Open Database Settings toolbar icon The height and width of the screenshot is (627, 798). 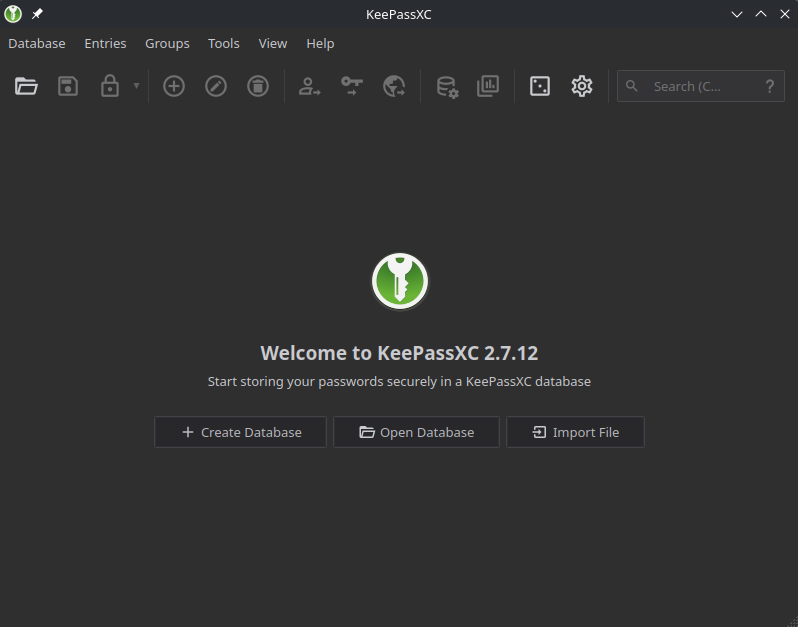(448, 86)
